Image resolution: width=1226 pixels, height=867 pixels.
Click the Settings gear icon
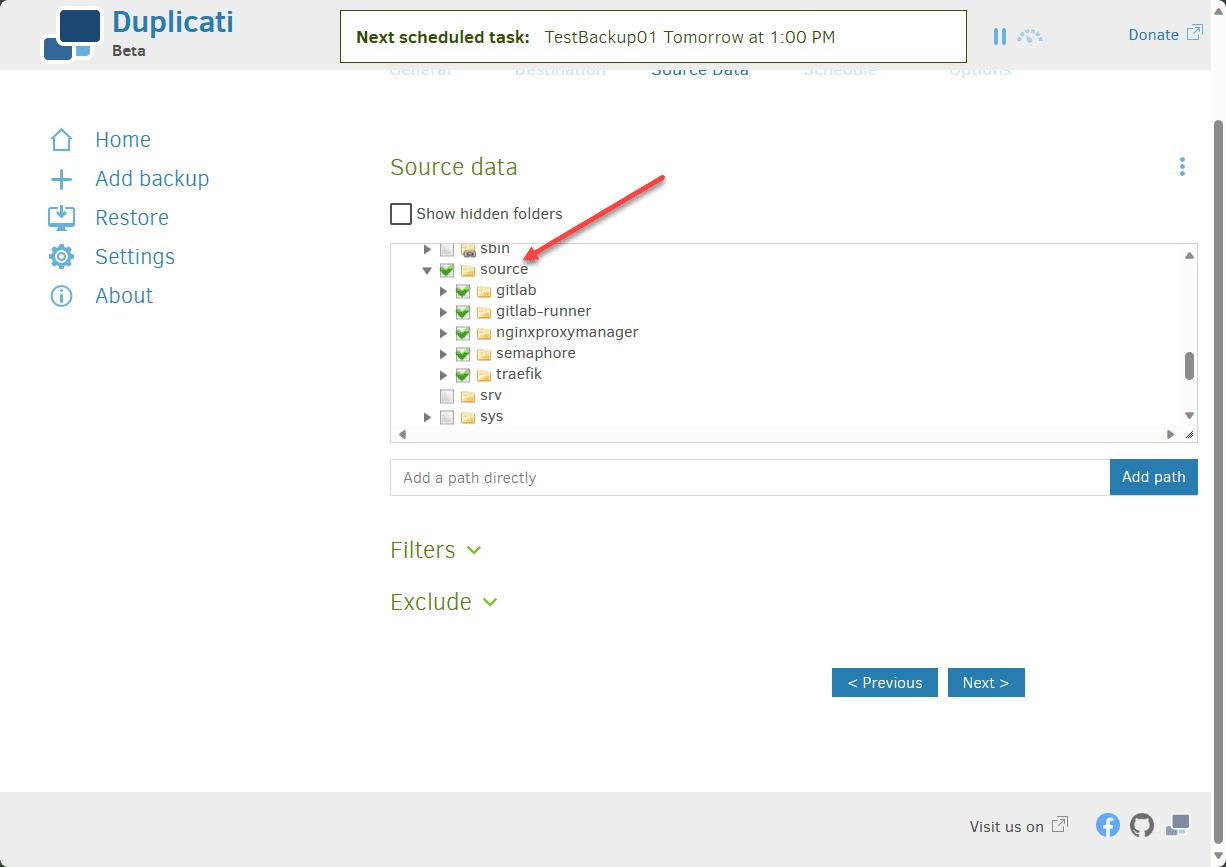pyautogui.click(x=61, y=257)
